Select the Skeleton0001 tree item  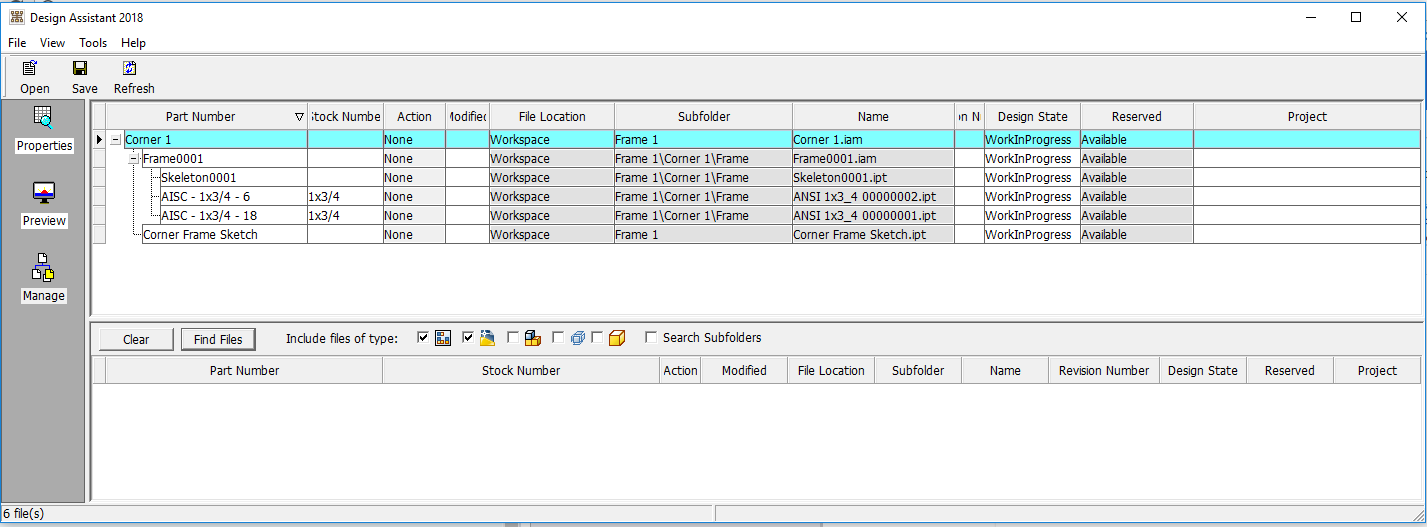coord(198,178)
